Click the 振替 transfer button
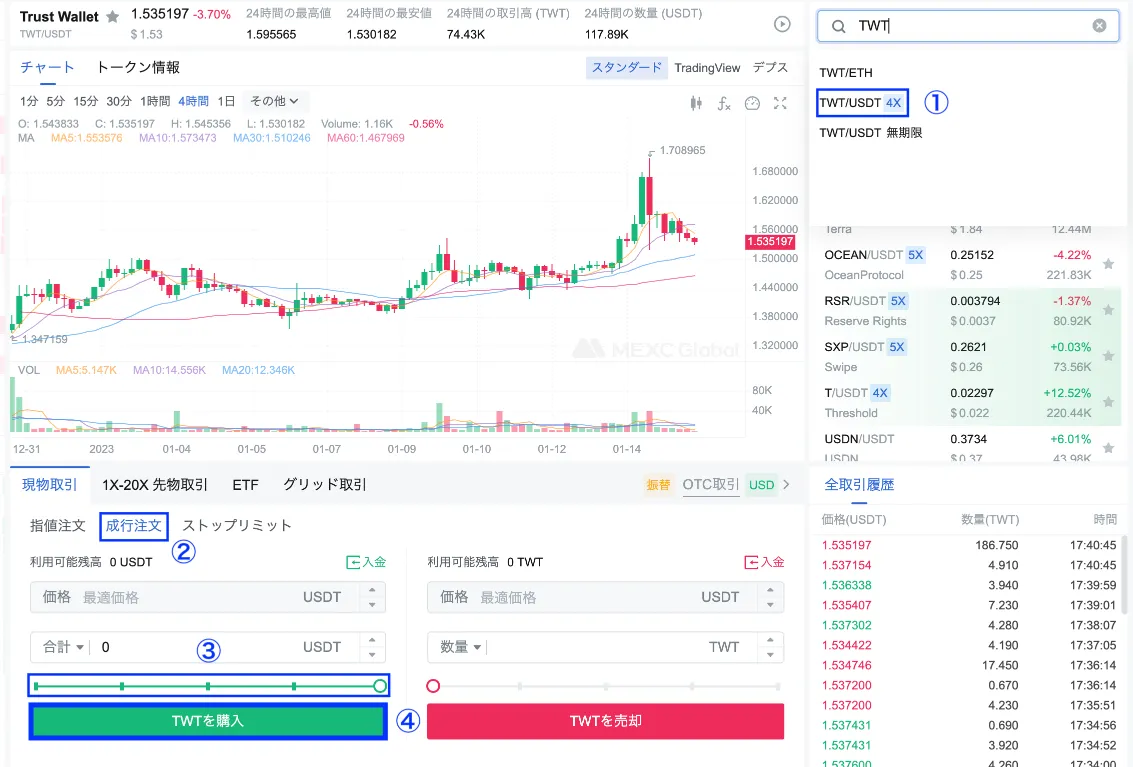This screenshot has height=767, width=1133. (658, 484)
